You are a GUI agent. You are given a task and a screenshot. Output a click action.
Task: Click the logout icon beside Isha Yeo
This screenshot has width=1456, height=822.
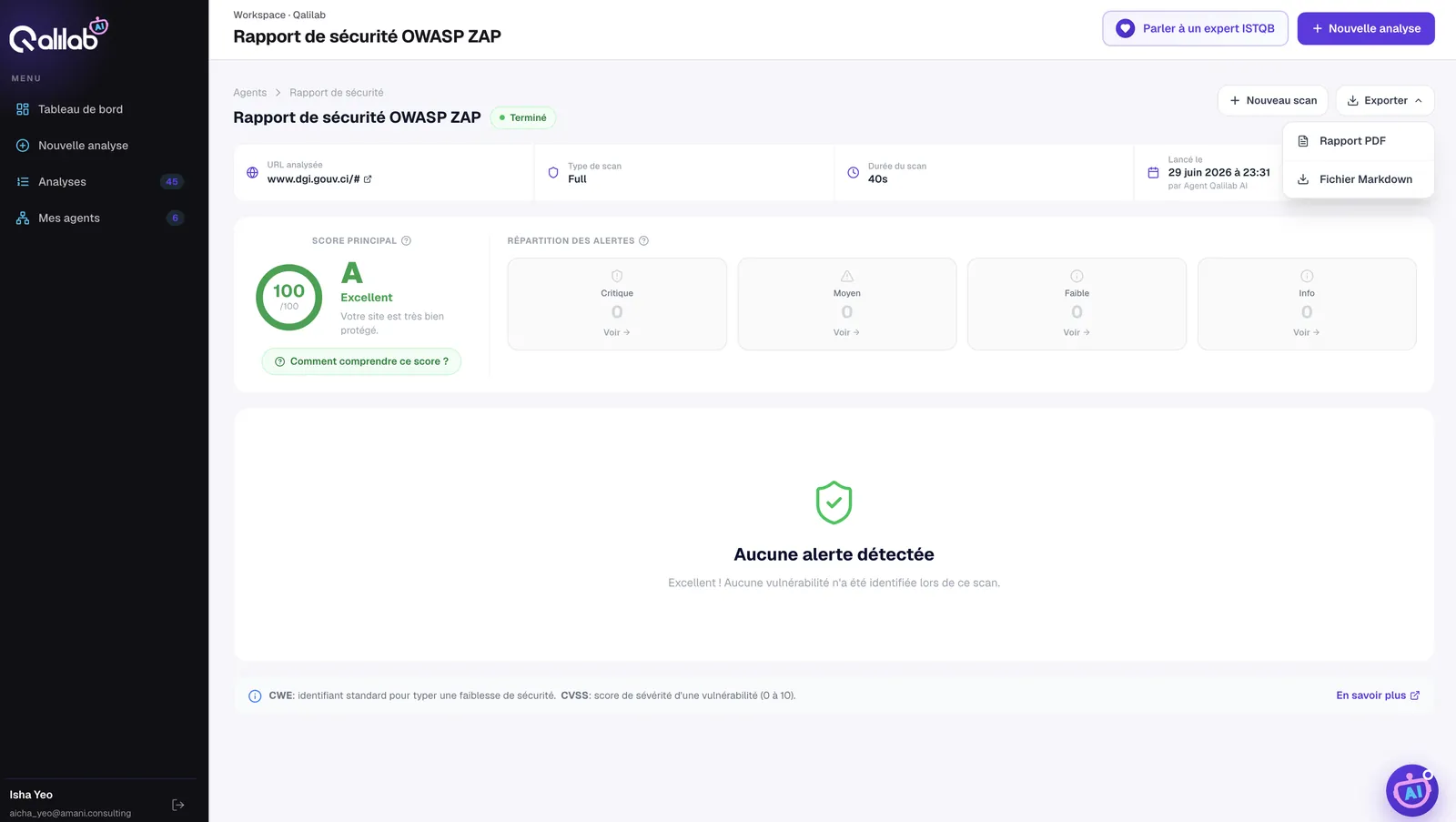[178, 805]
